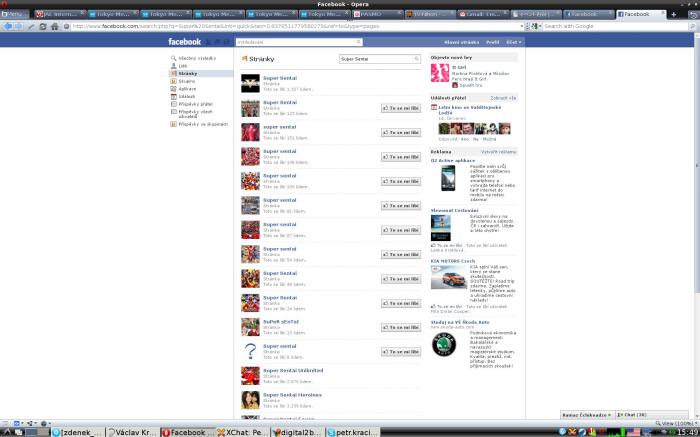Like the 'SuPeR sEnTaI' page
This screenshot has width=700, height=437.
click(x=401, y=327)
